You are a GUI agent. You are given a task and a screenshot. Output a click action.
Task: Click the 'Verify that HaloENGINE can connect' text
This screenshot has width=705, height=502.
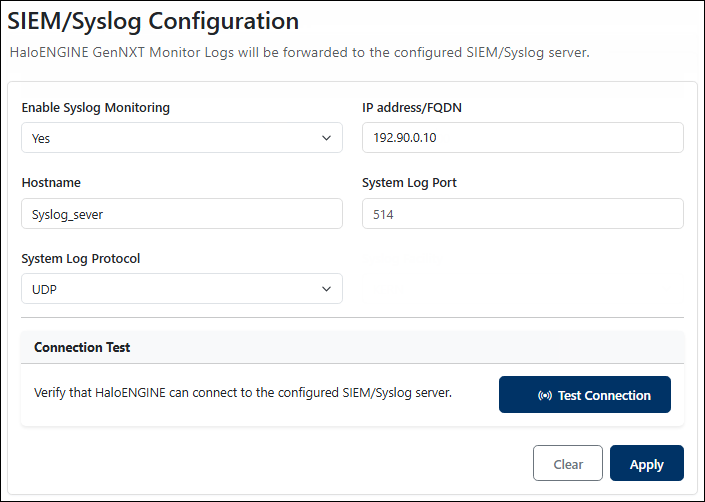[x=243, y=392]
